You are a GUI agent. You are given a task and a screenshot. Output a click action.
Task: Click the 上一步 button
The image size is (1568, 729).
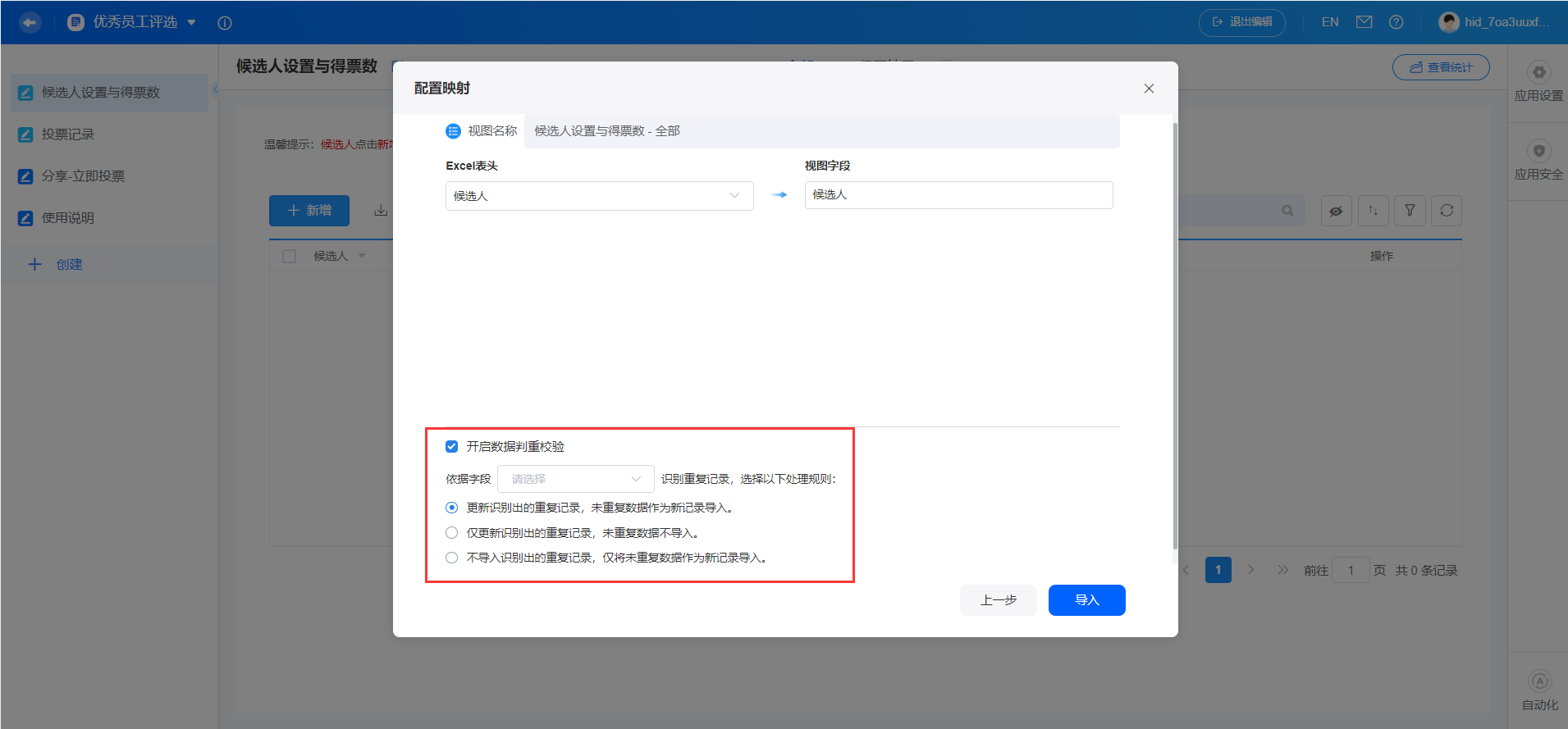[x=999, y=600]
